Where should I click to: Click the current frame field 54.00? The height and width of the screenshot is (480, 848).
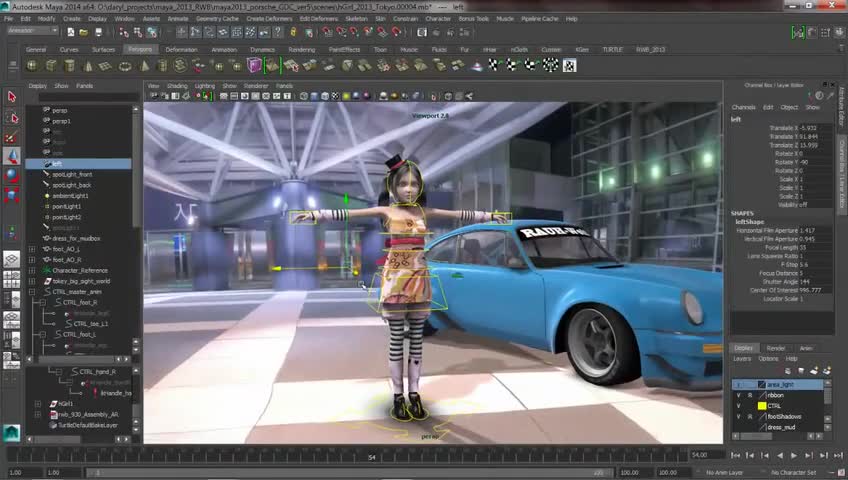point(707,456)
